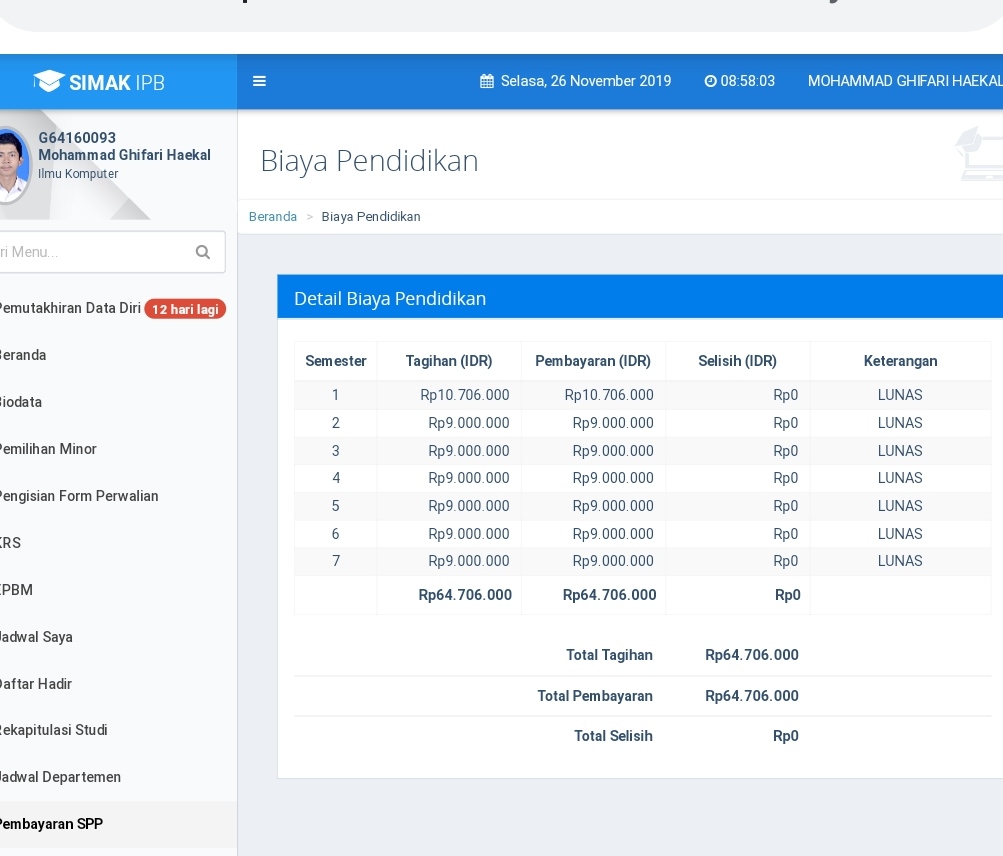Click the Ilmu Komputer department label

(78, 174)
